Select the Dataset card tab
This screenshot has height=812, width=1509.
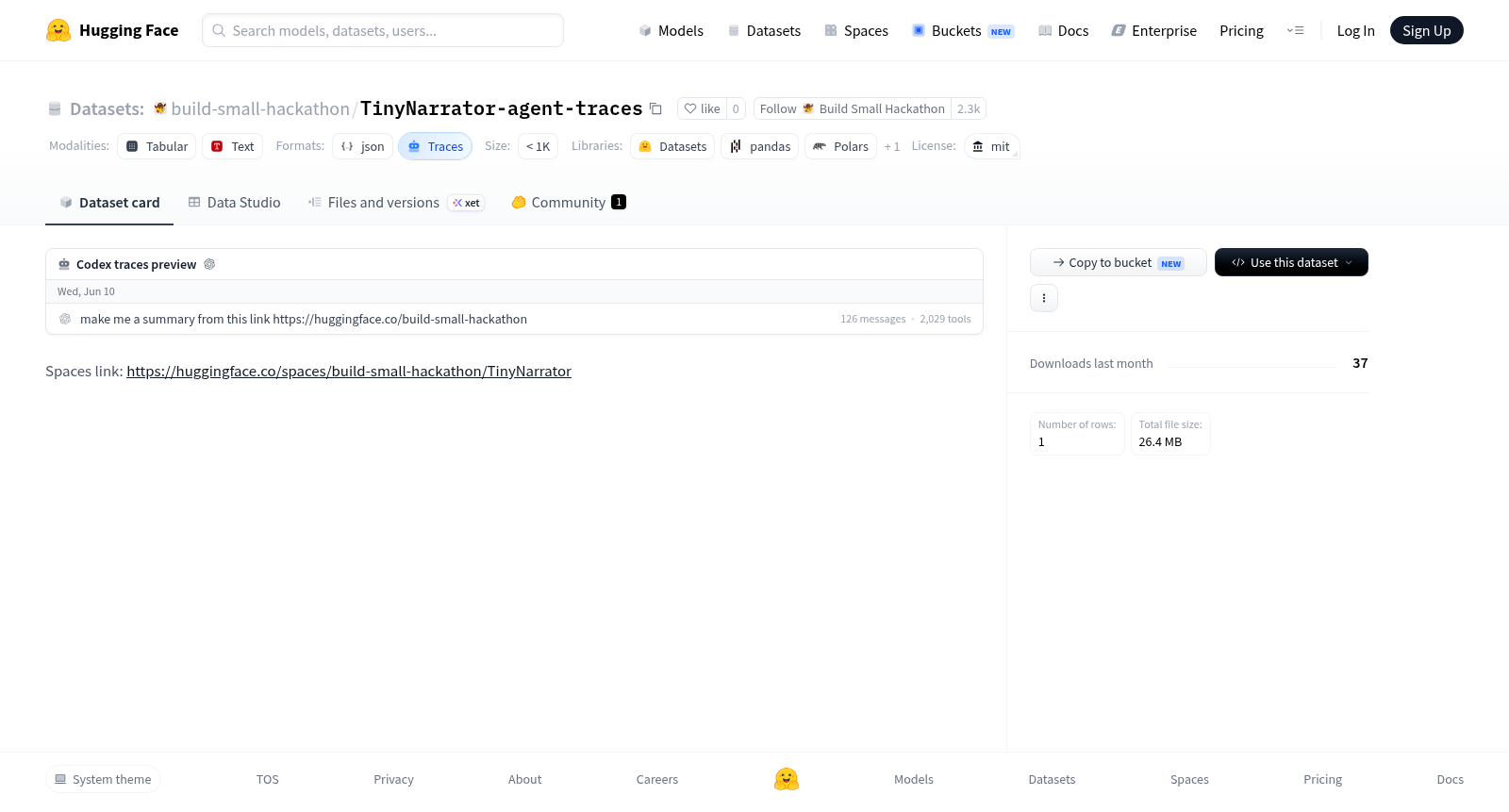click(109, 202)
